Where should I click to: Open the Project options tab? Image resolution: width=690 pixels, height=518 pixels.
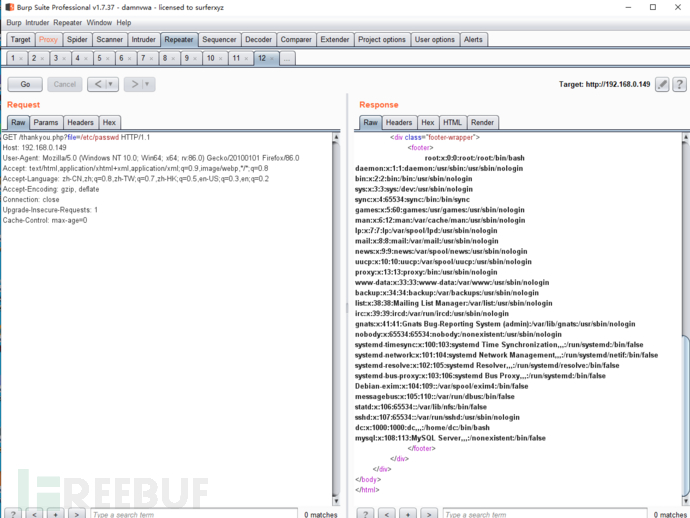382,40
